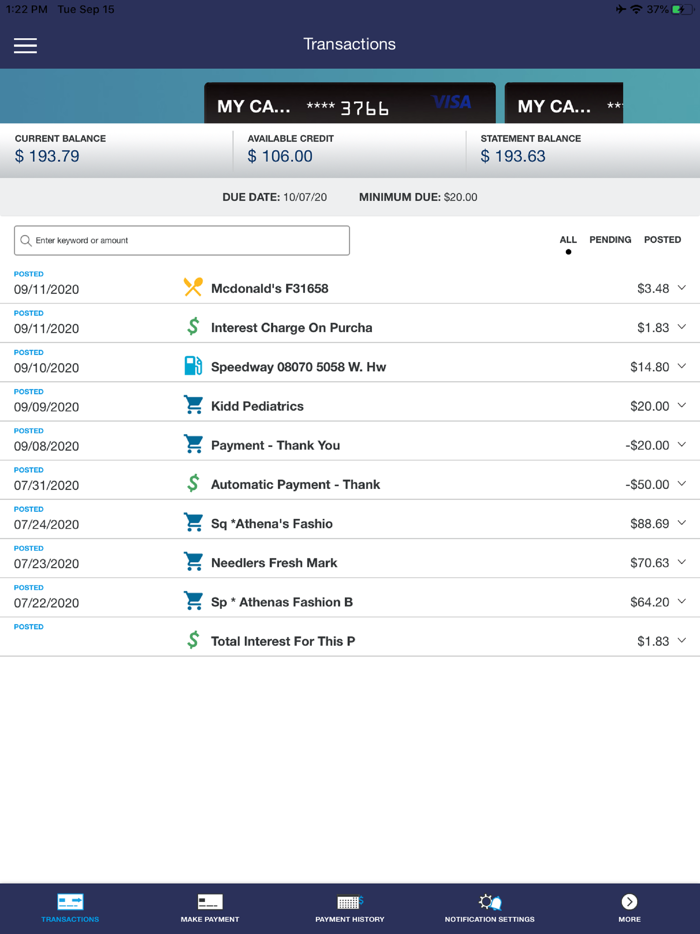Tap the dollar icon beside Total Interest For This P

click(193, 640)
